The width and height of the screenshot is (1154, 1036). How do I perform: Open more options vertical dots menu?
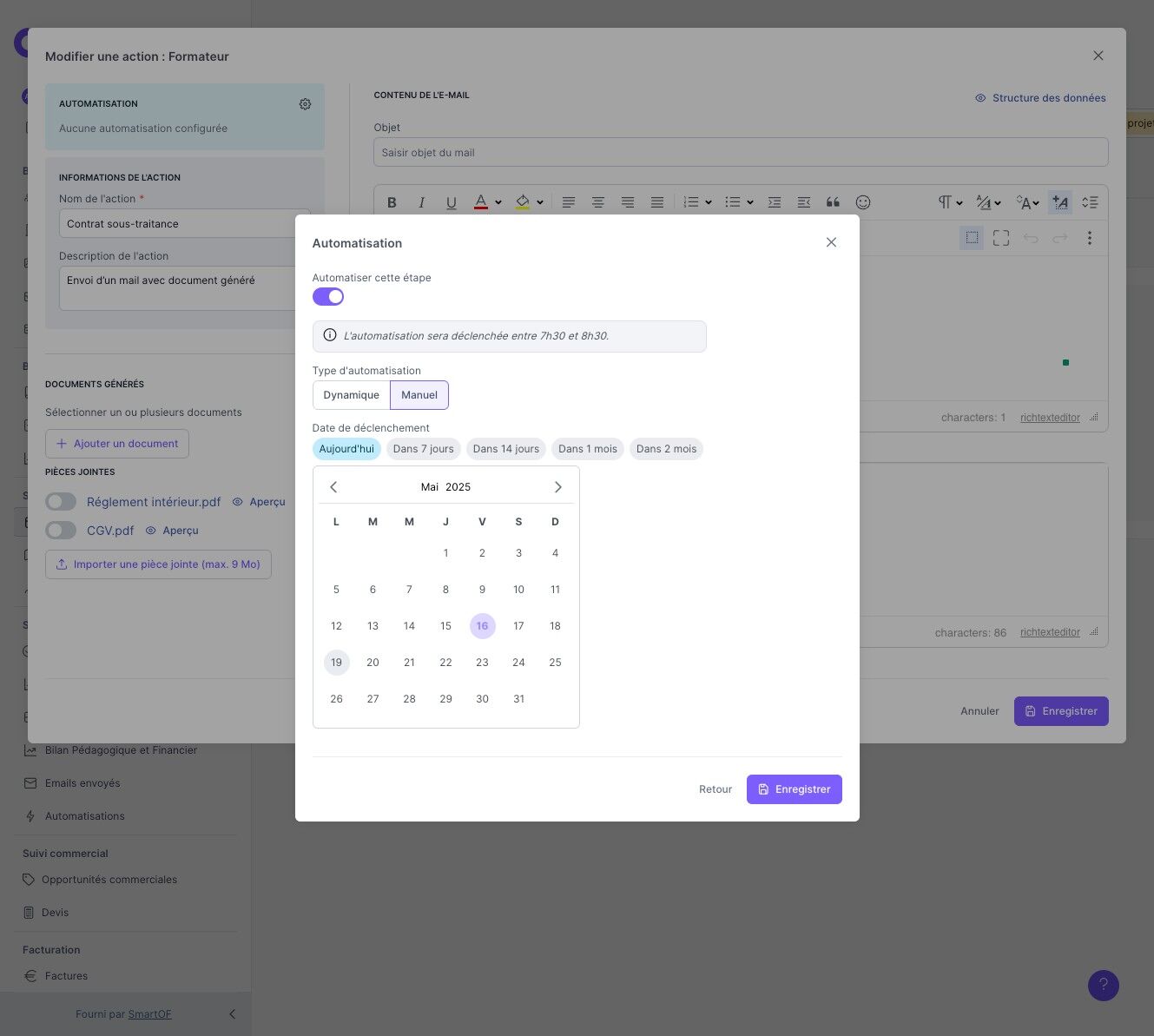(x=1090, y=238)
